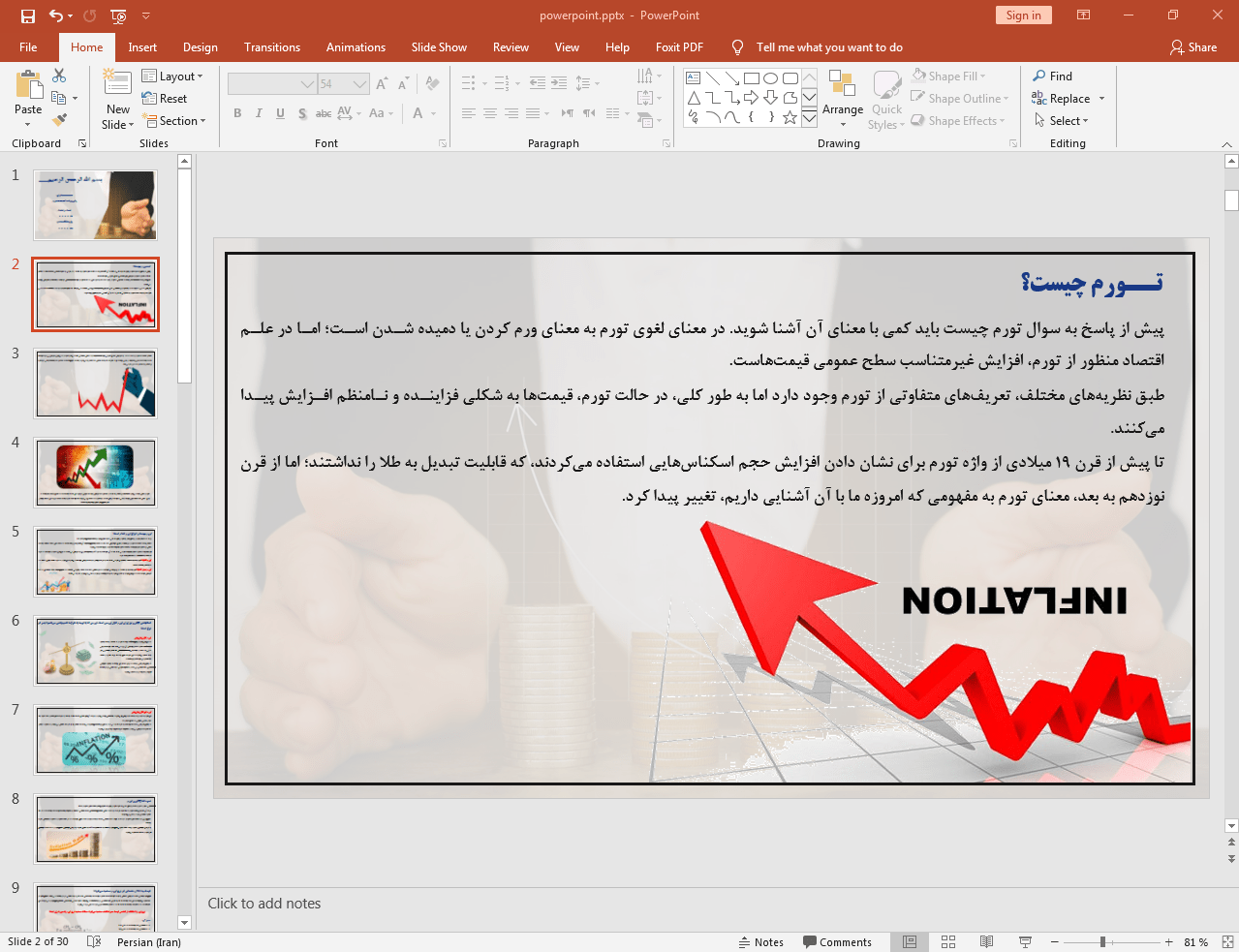Click the Reset slide button

pyautogui.click(x=165, y=99)
